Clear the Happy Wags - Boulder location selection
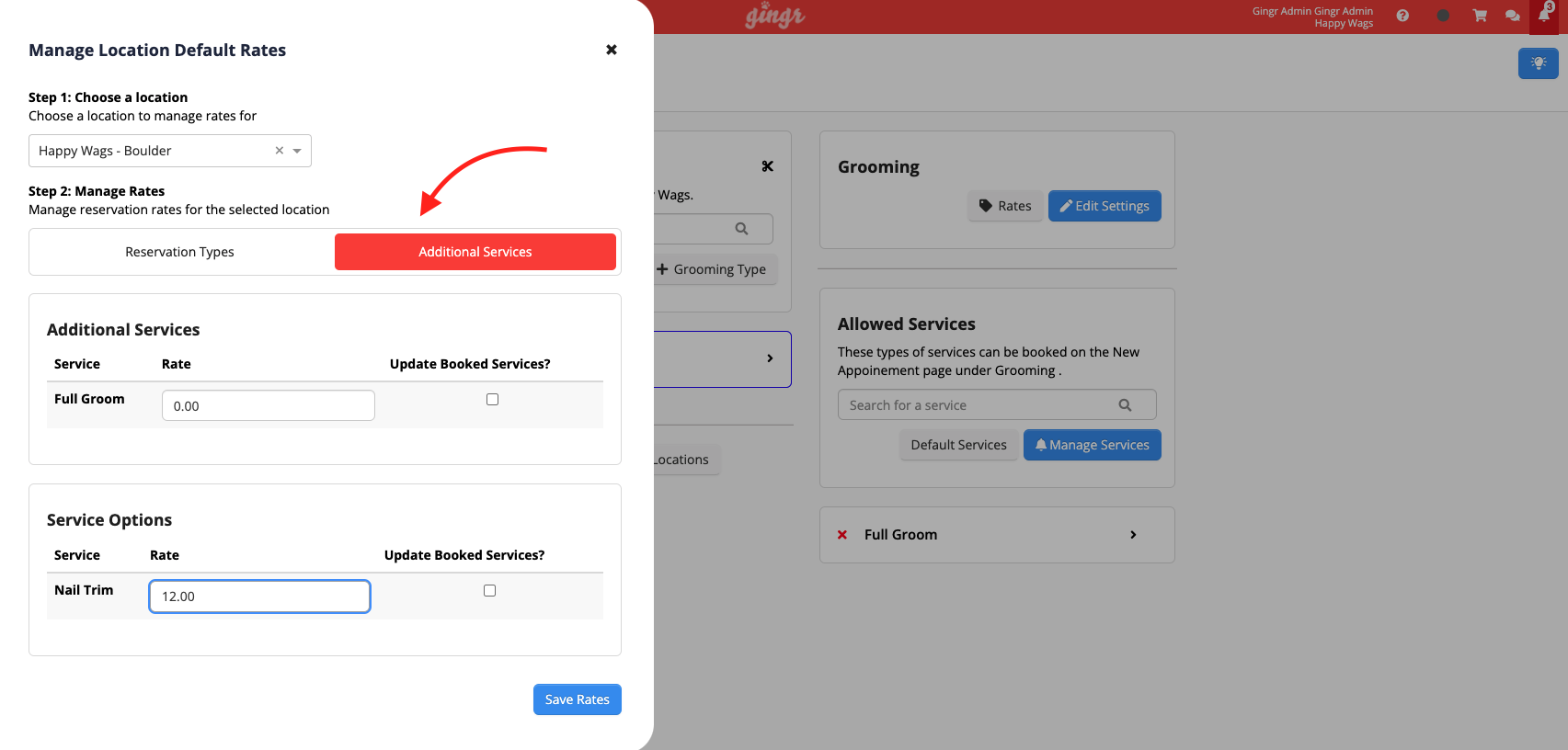This screenshot has width=1568, height=750. (x=280, y=151)
